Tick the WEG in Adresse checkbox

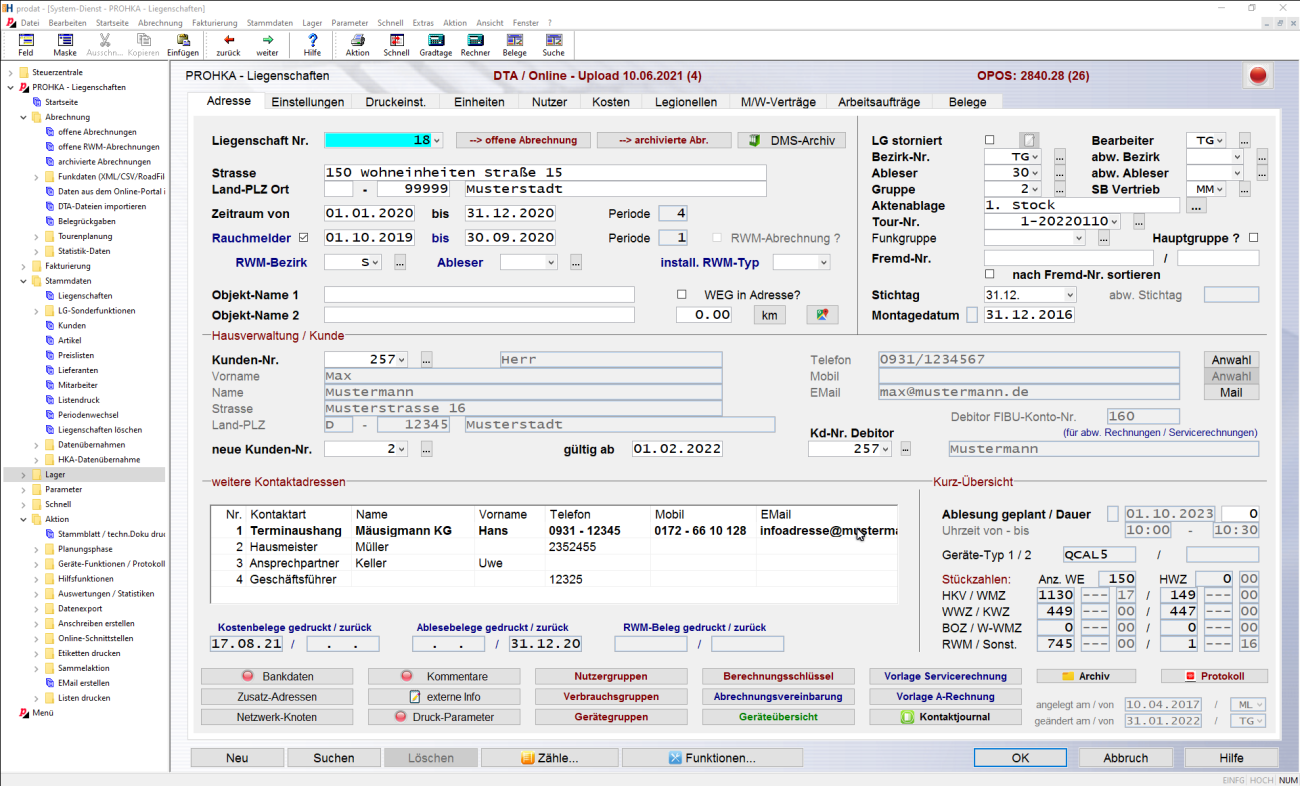(x=682, y=295)
